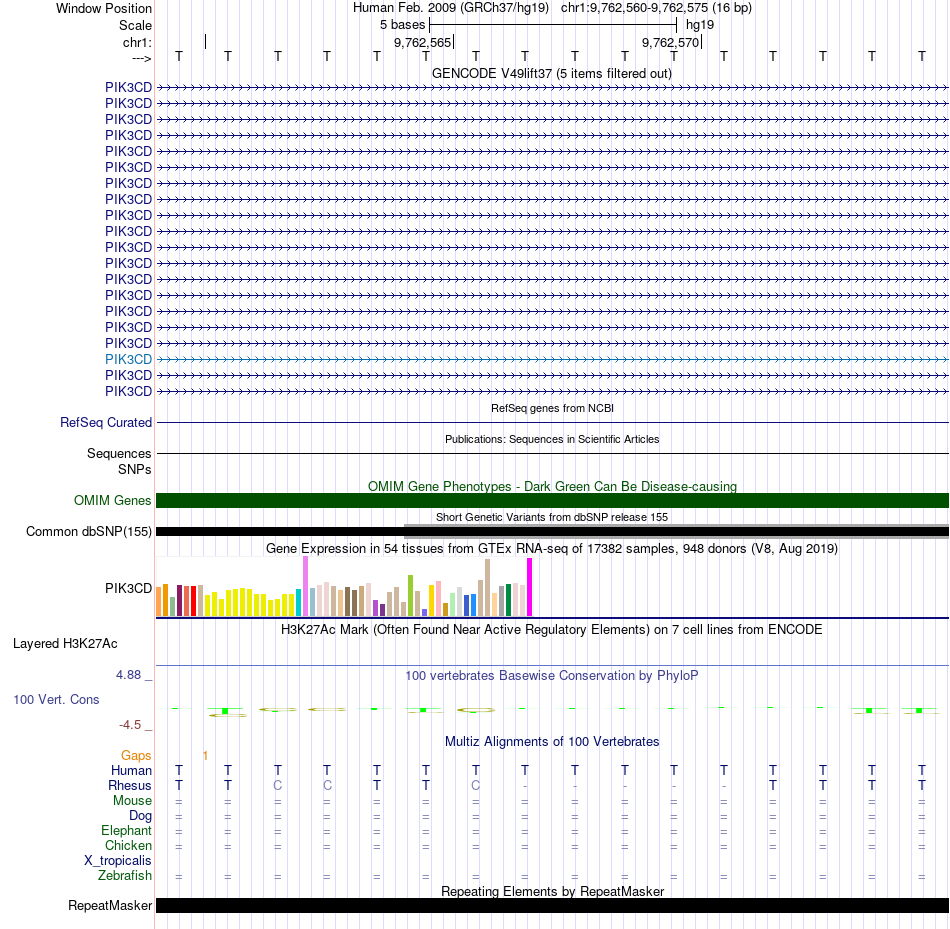This screenshot has height=929, width=950.
Task: Open 100 vertebrates Basewise Conservation title
Action: tap(551, 675)
